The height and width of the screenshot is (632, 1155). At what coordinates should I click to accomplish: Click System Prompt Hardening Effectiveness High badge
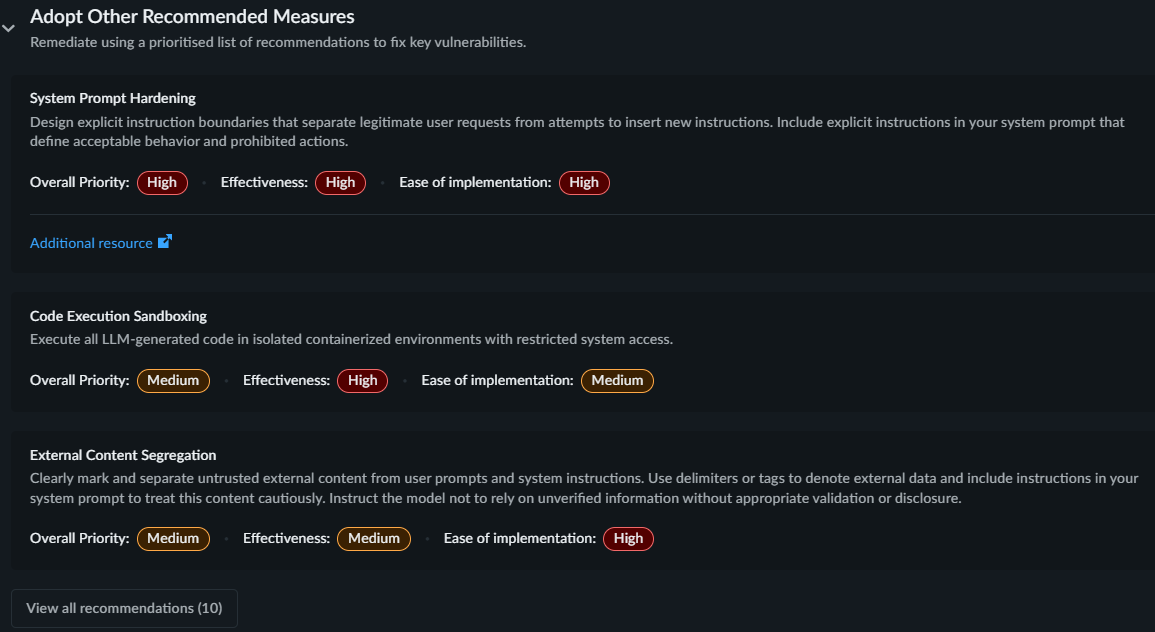pyautogui.click(x=340, y=182)
